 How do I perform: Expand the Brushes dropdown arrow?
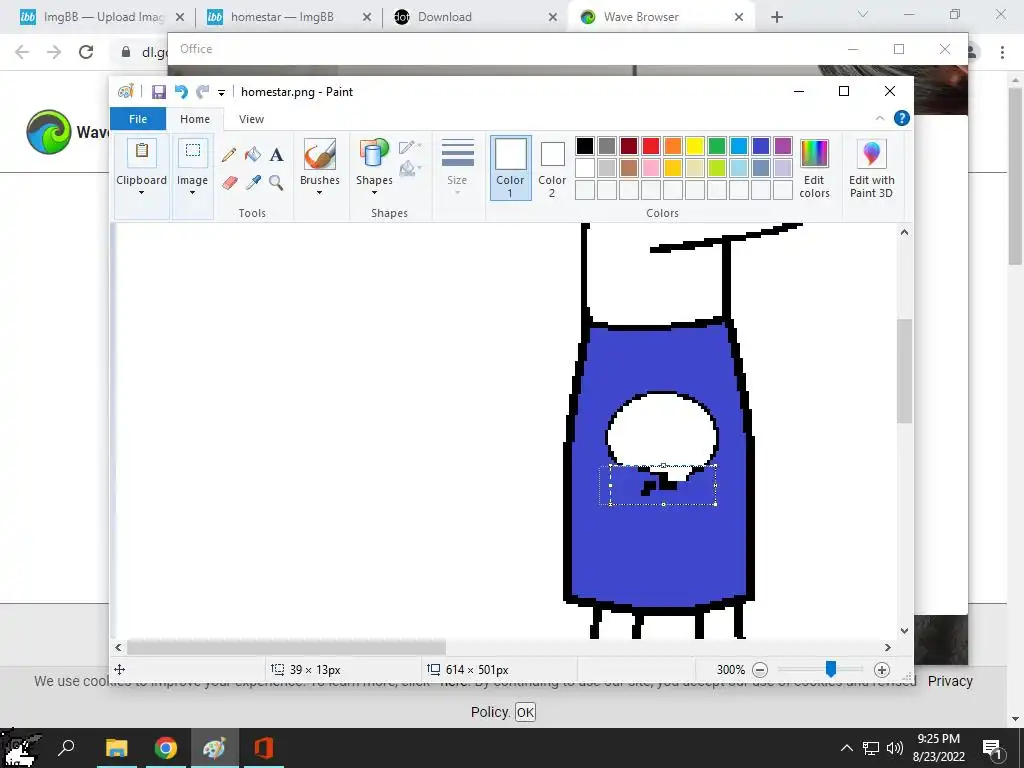coord(320,193)
